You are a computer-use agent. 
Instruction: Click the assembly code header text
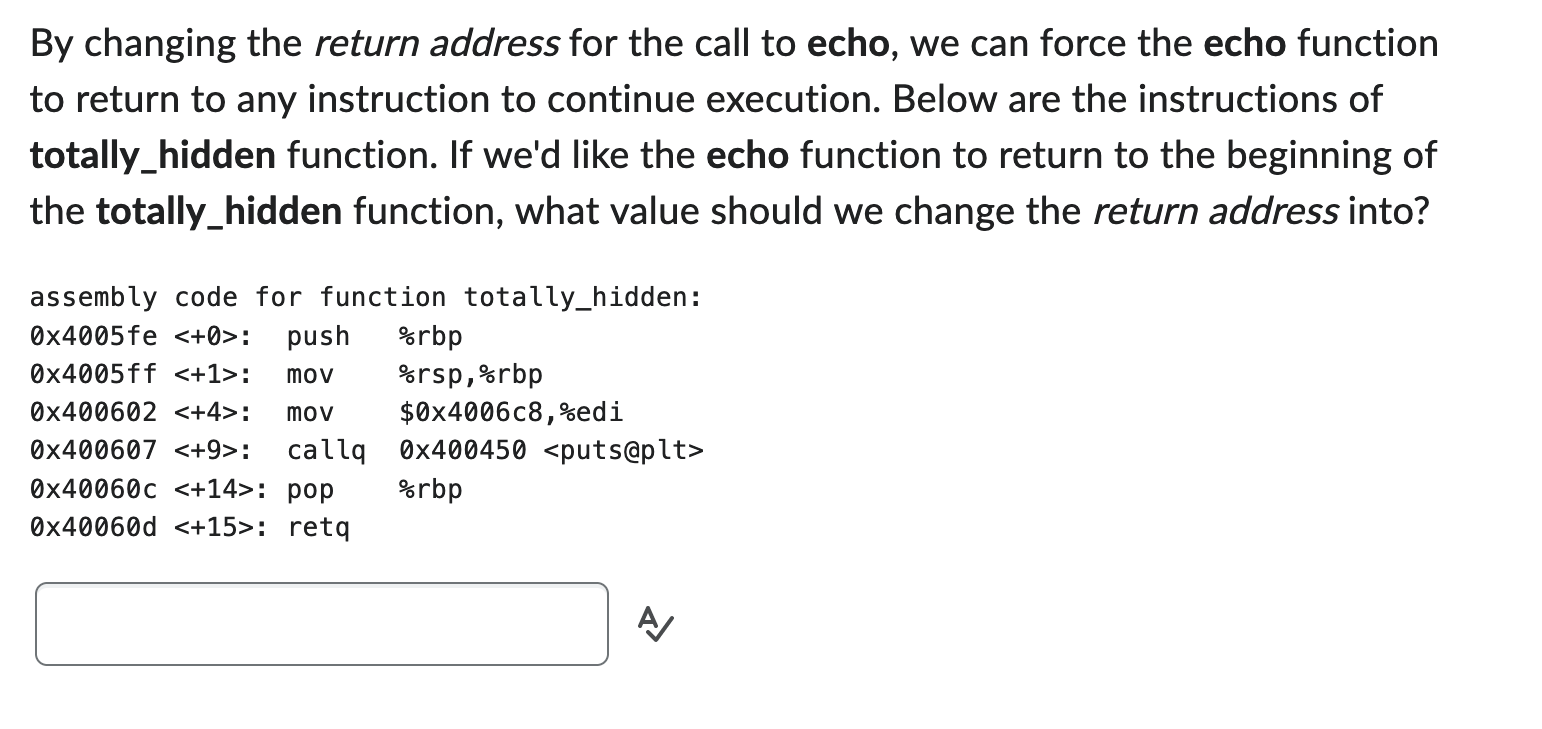coord(365,297)
